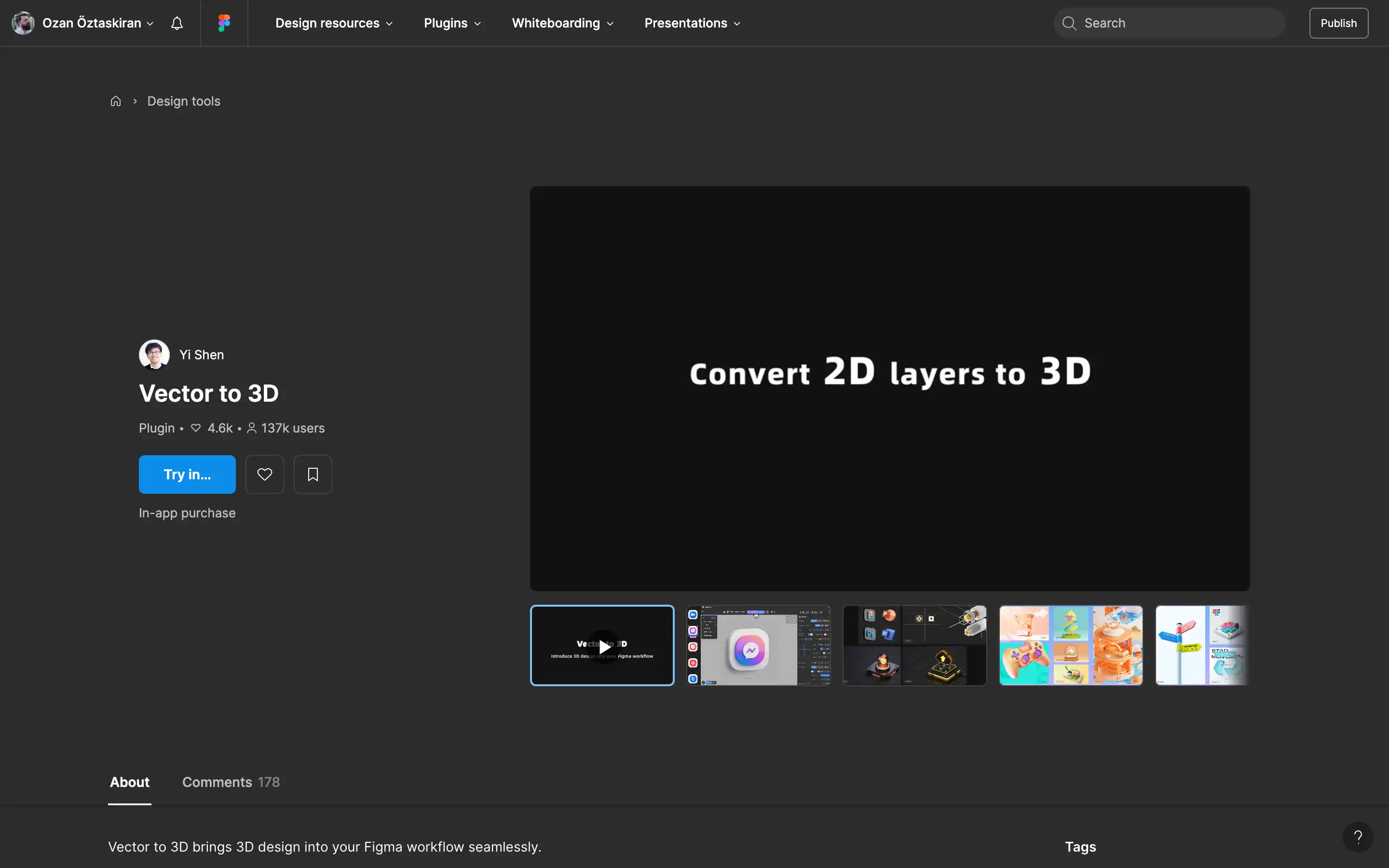
Task: Switch to the About tab
Action: pos(130,782)
